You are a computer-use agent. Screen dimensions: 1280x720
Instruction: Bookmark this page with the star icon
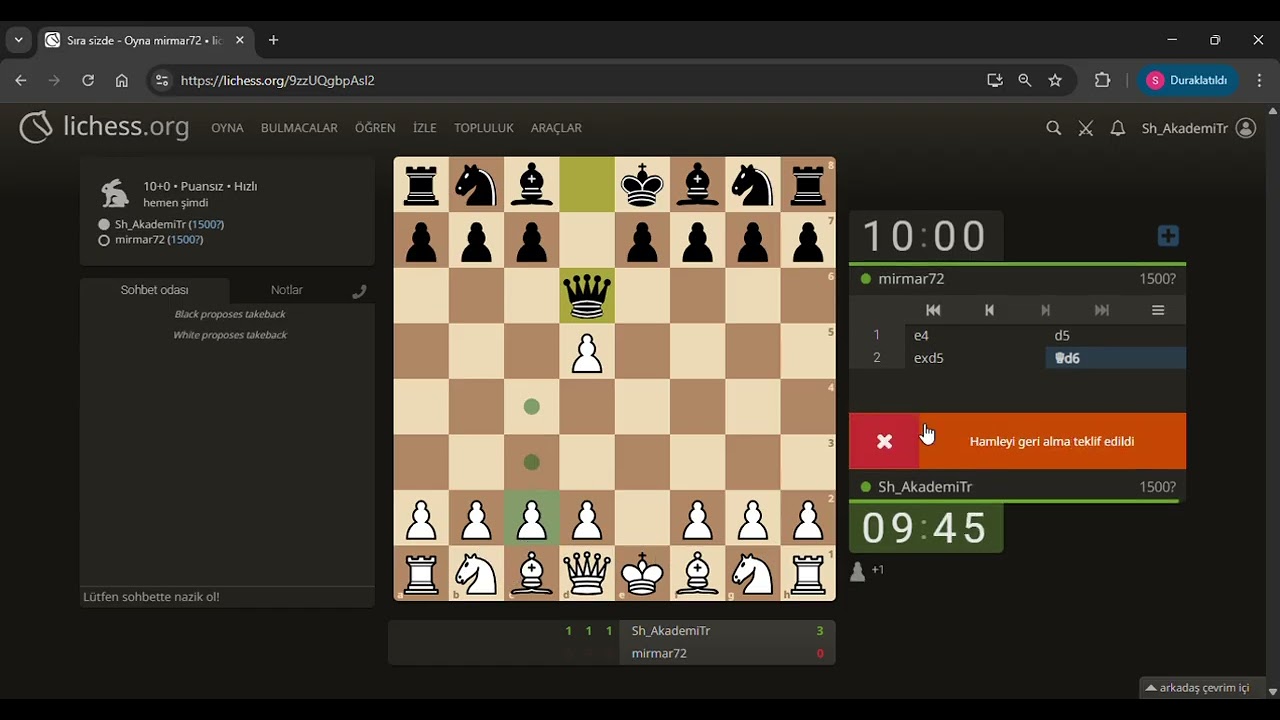(x=1055, y=80)
